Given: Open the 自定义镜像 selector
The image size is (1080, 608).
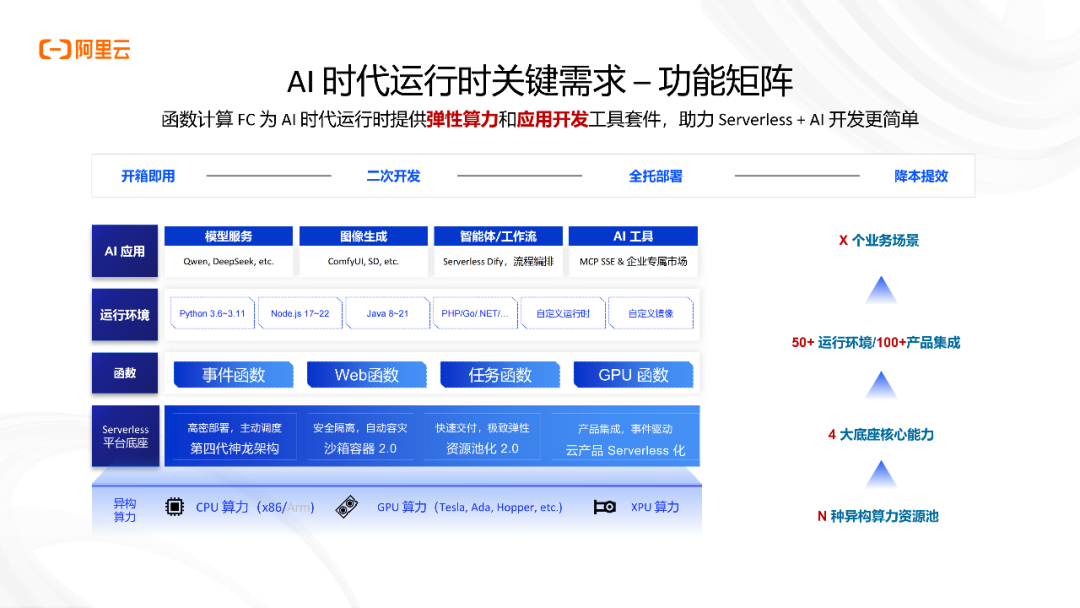Looking at the screenshot, I should point(652,313).
